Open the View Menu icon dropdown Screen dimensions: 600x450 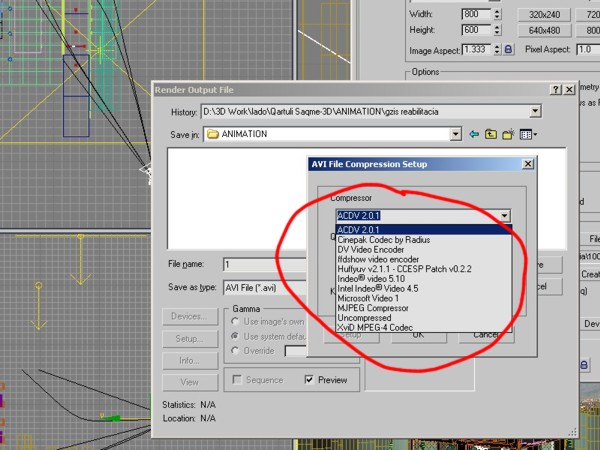tap(527, 134)
